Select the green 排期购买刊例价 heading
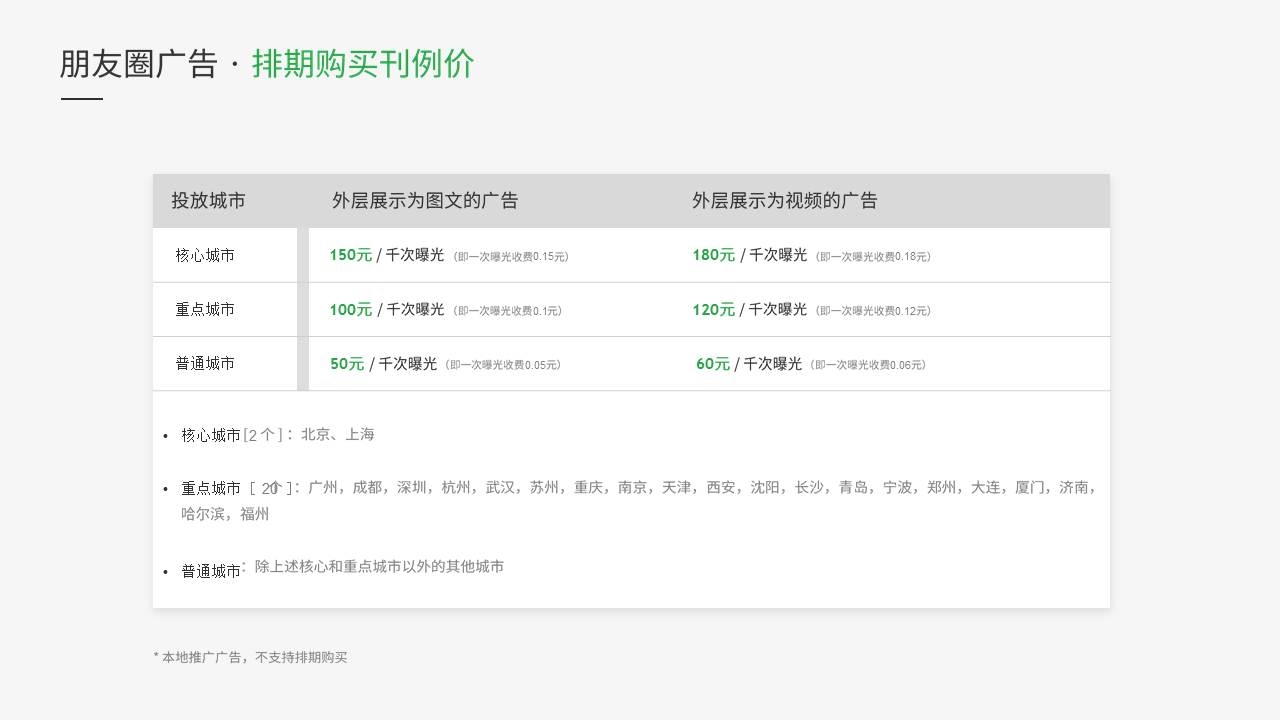The height and width of the screenshot is (720, 1280). [x=363, y=64]
